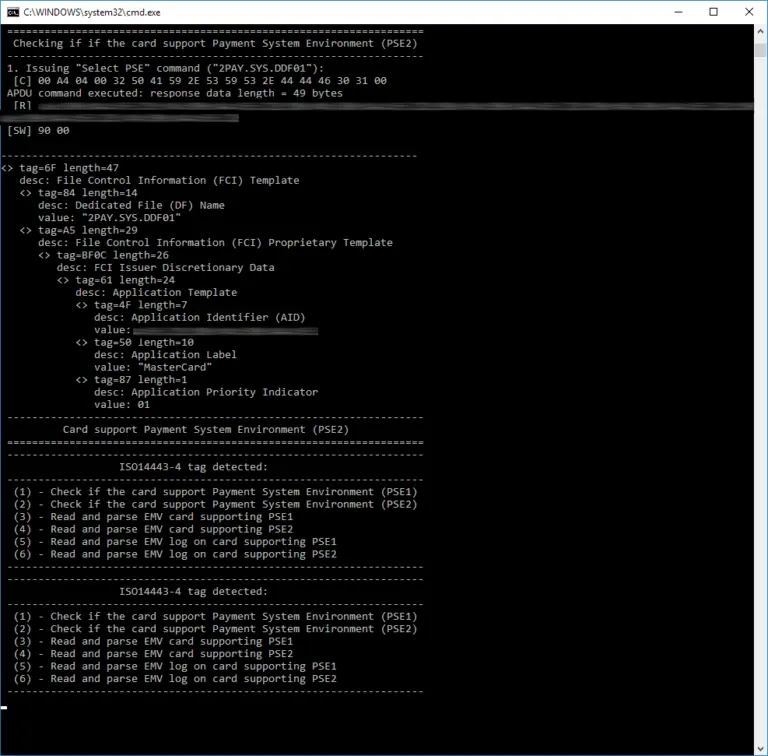Click option (6) EMV log PSE2, second menu

[x=175, y=679]
